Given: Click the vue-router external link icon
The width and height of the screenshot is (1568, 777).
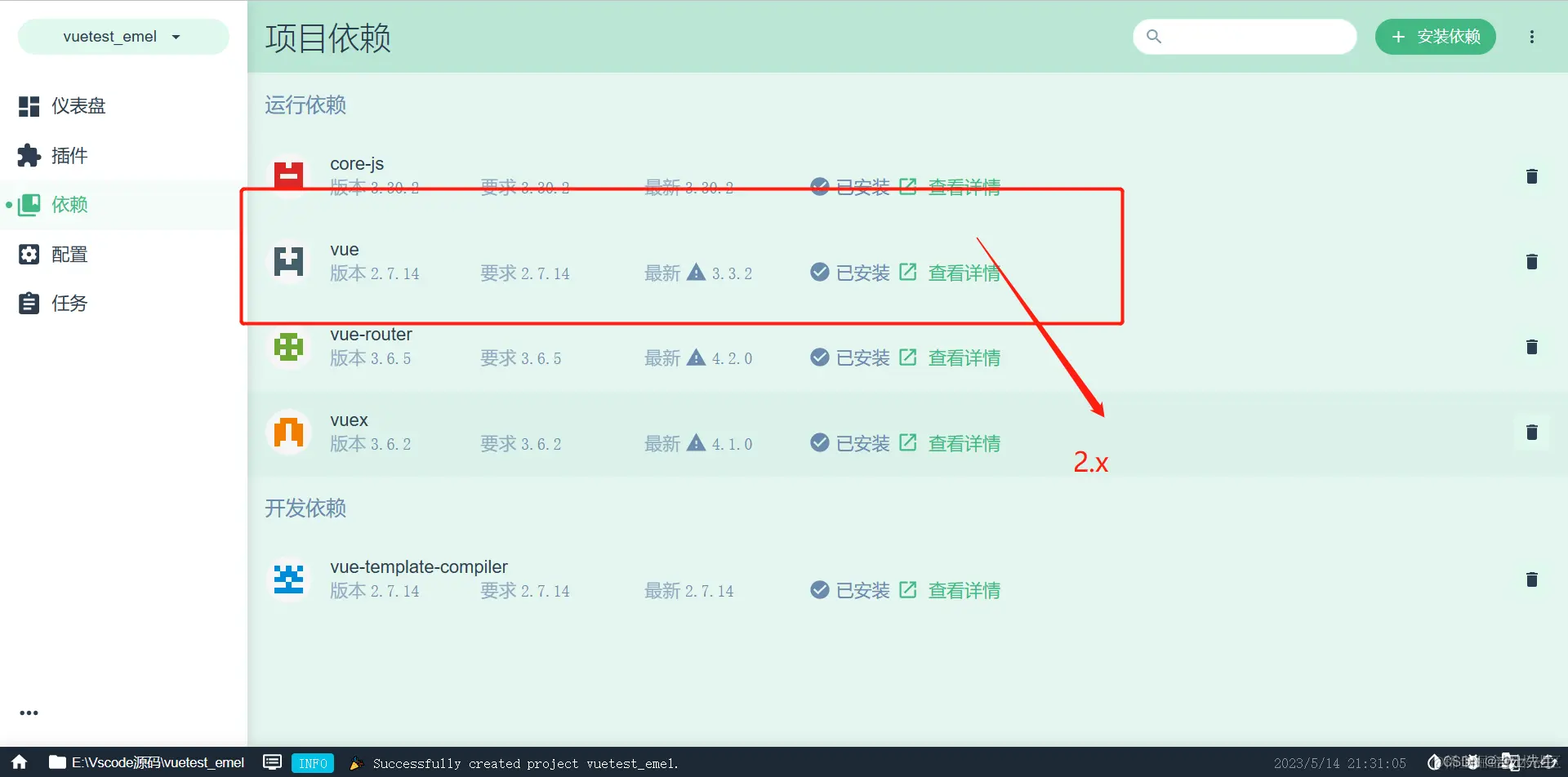Looking at the screenshot, I should pos(908,357).
